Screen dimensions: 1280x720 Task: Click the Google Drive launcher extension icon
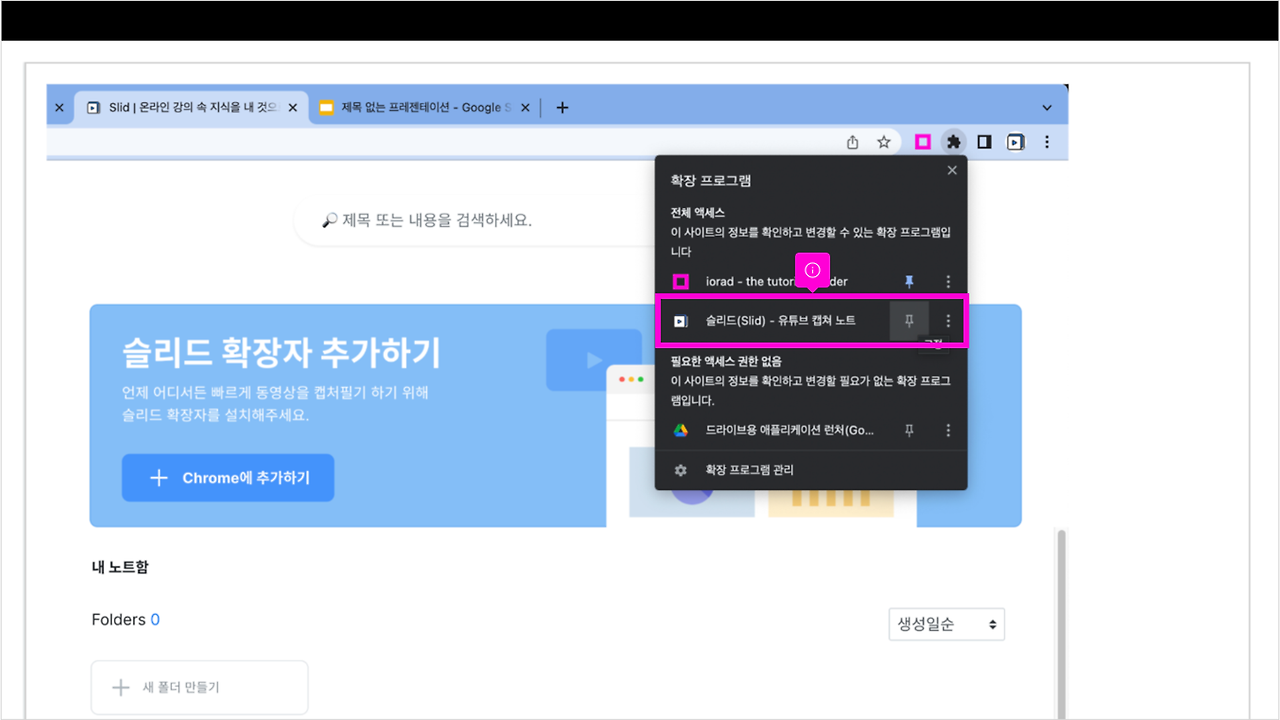(682, 430)
